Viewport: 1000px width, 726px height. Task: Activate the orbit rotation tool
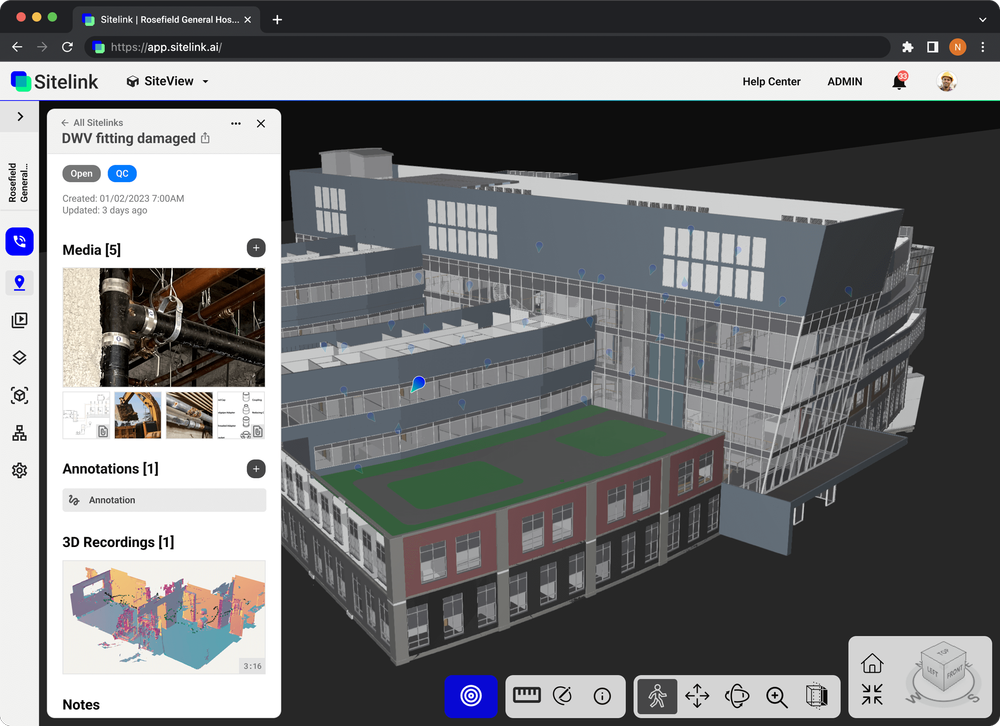coord(737,696)
